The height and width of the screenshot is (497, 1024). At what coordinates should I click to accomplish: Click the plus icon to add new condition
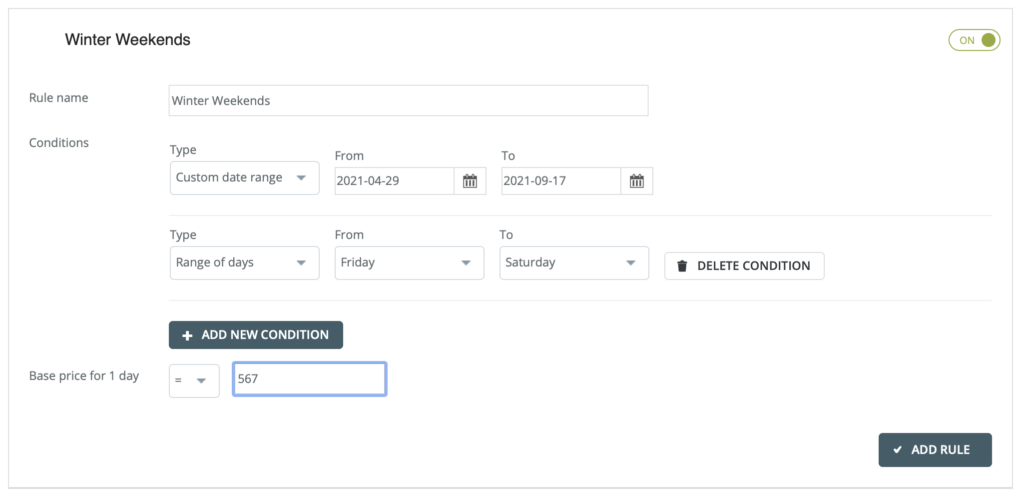coord(187,335)
